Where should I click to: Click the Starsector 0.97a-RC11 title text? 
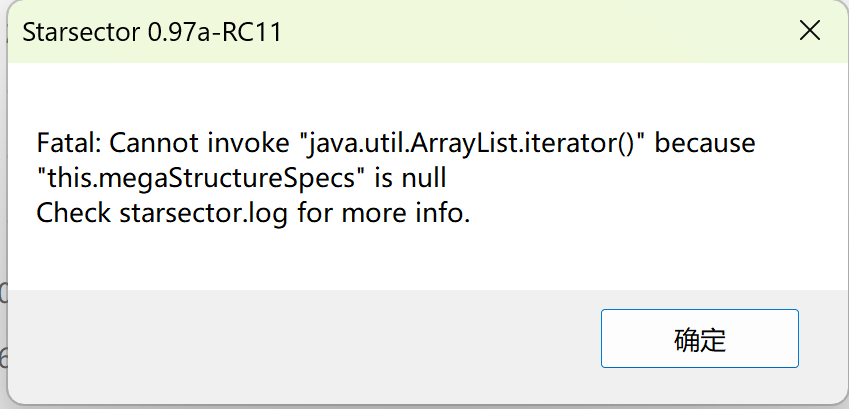151,32
